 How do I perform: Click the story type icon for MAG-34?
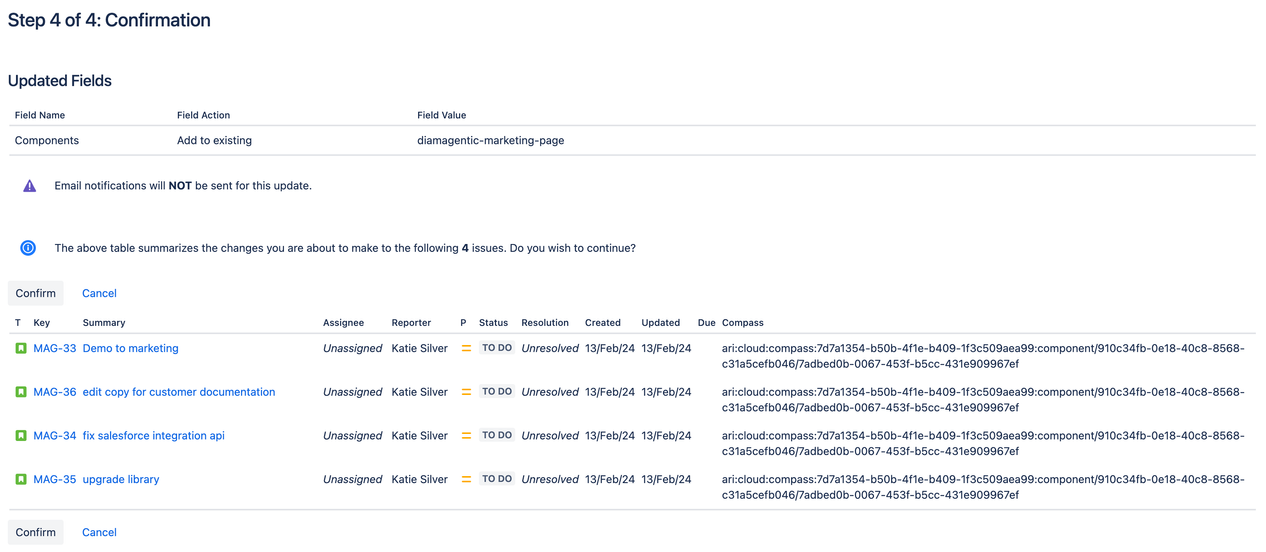21,436
